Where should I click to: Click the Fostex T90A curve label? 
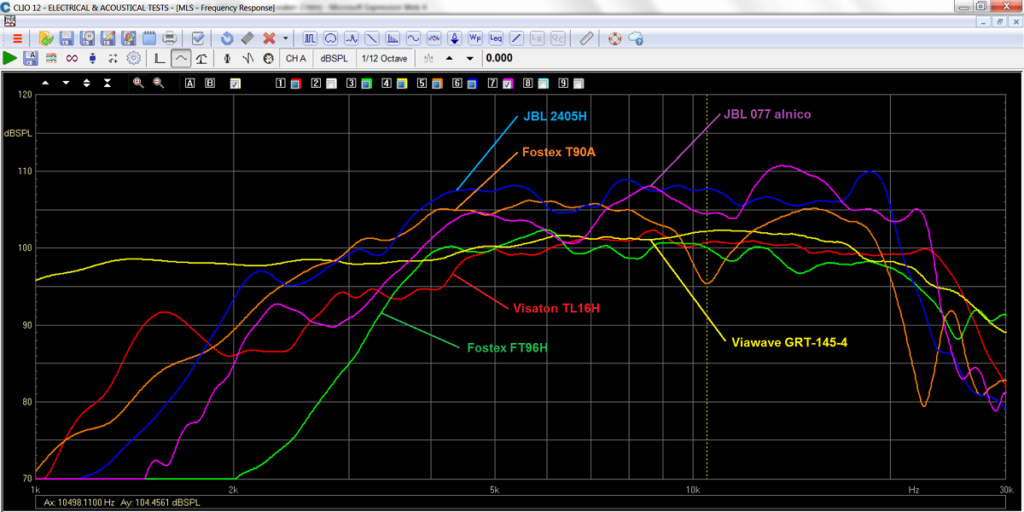tap(559, 152)
